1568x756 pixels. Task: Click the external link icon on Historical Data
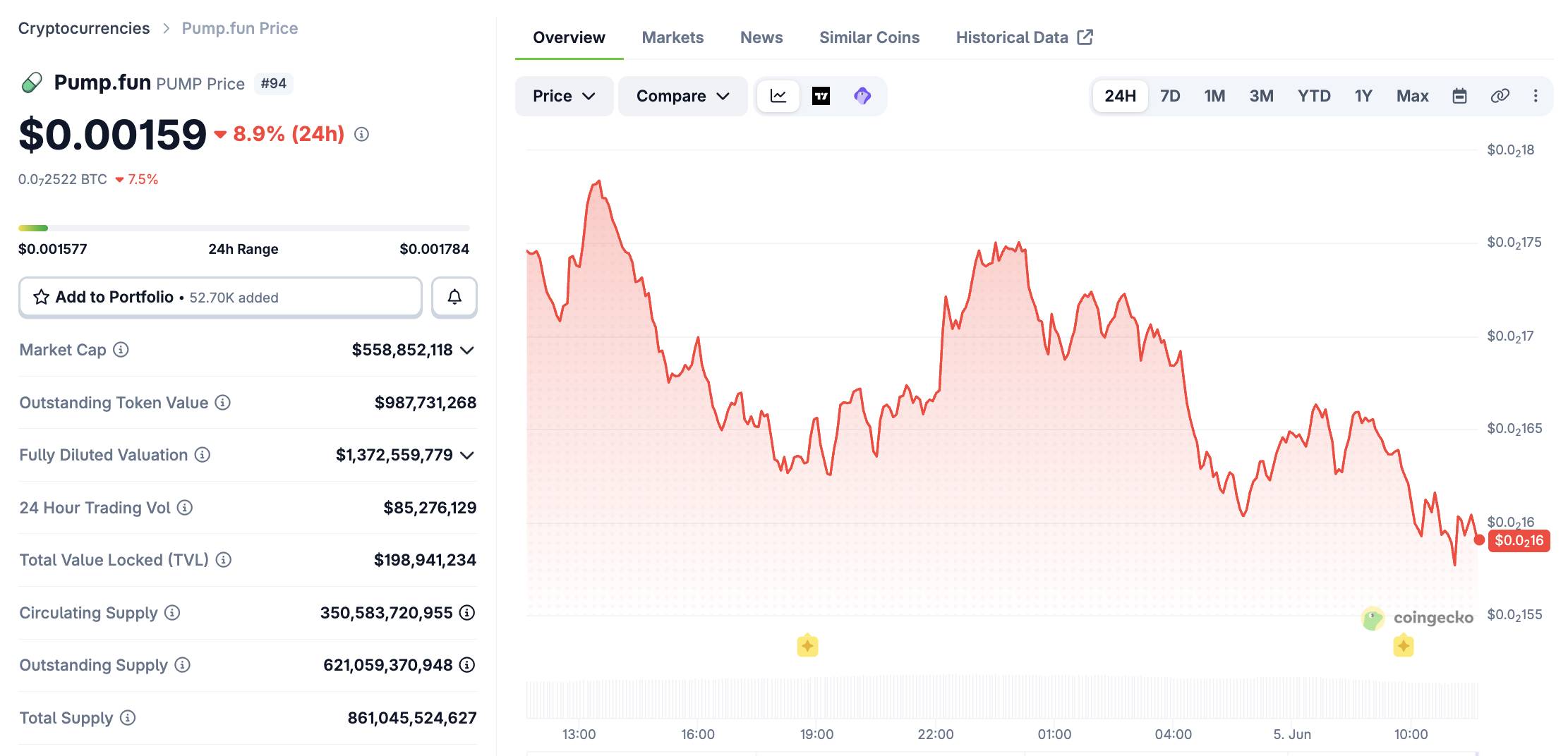[1085, 37]
